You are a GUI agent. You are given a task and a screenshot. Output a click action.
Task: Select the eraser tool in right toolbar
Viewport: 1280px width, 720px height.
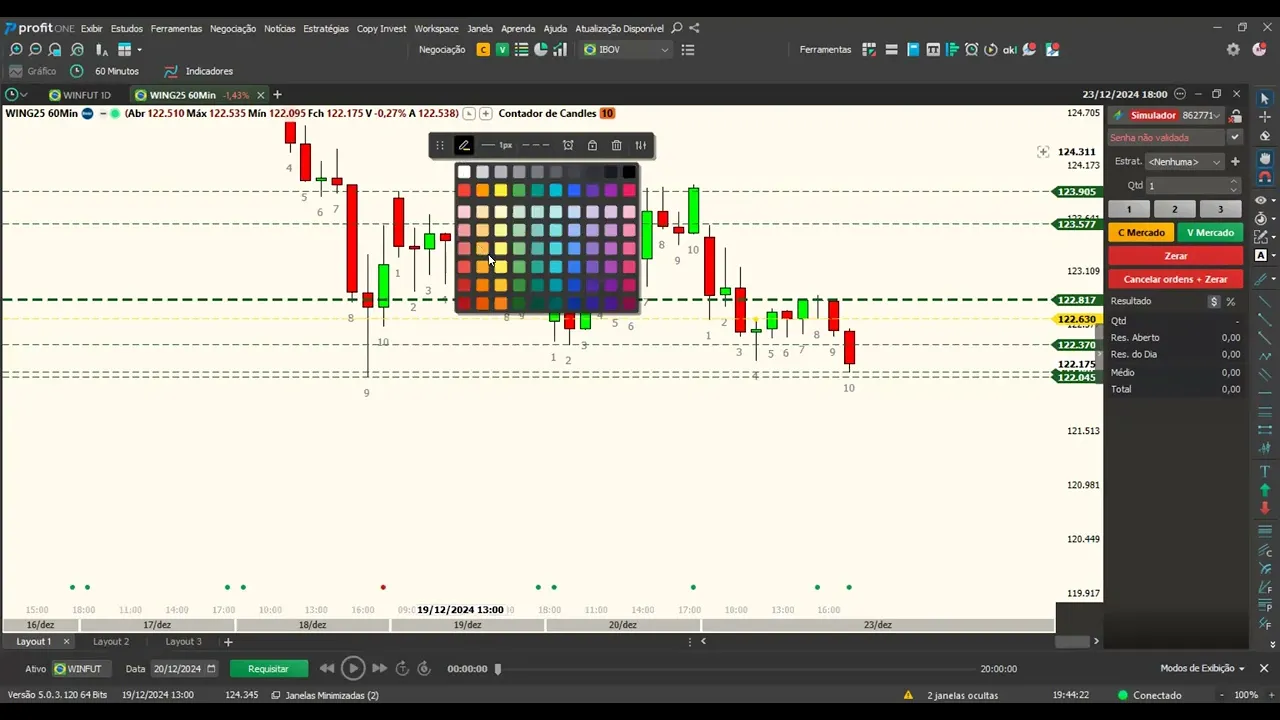coord(1264,136)
